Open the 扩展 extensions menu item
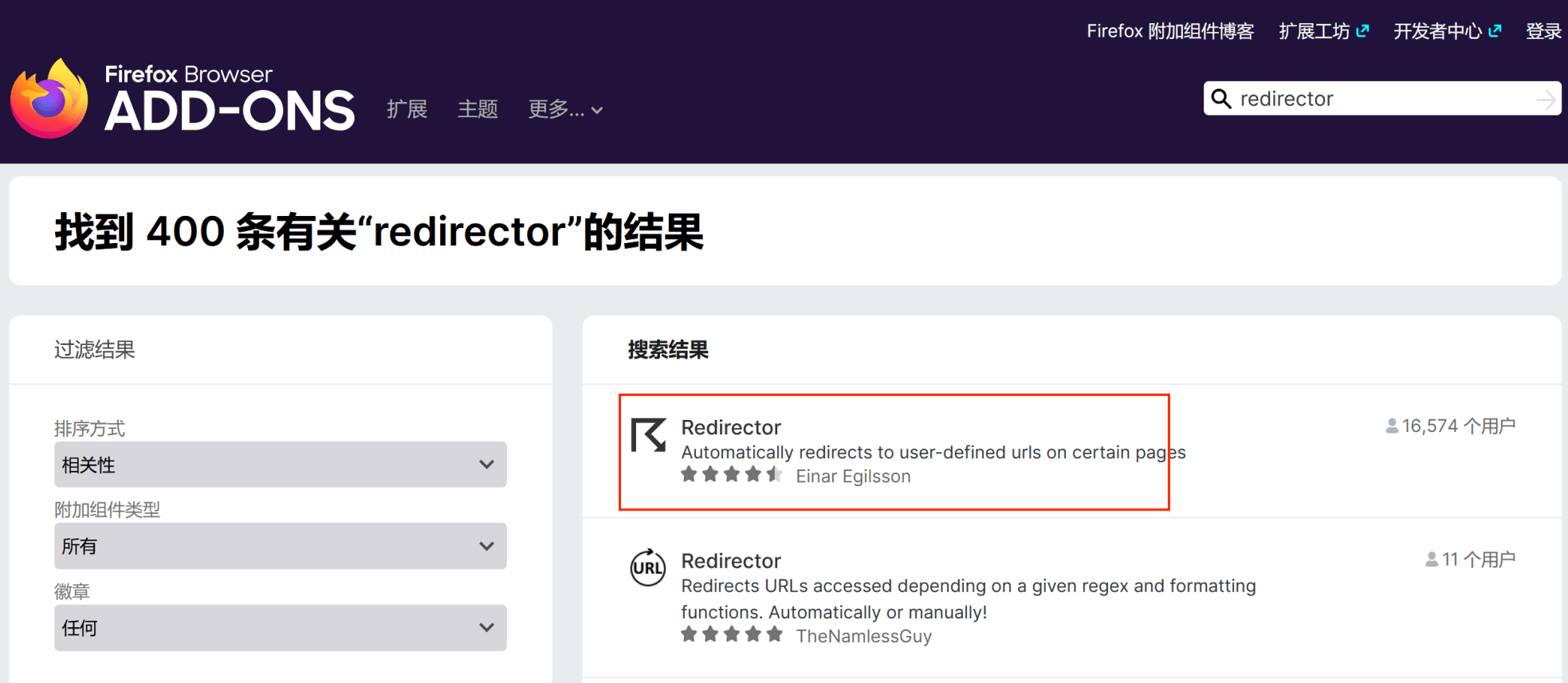Screen dimensions: 1568x683 tap(407, 109)
